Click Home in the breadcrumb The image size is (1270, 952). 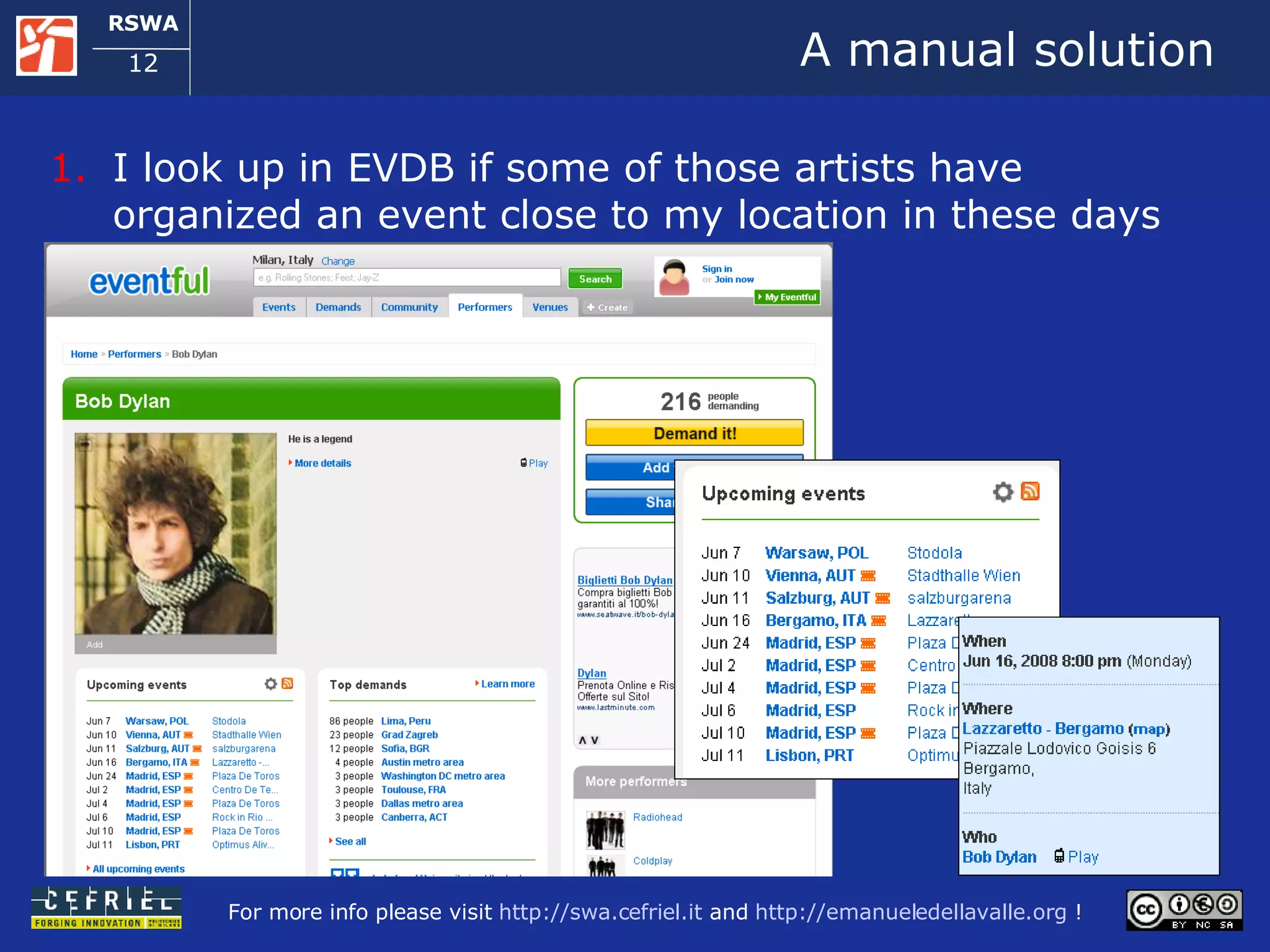click(x=84, y=354)
